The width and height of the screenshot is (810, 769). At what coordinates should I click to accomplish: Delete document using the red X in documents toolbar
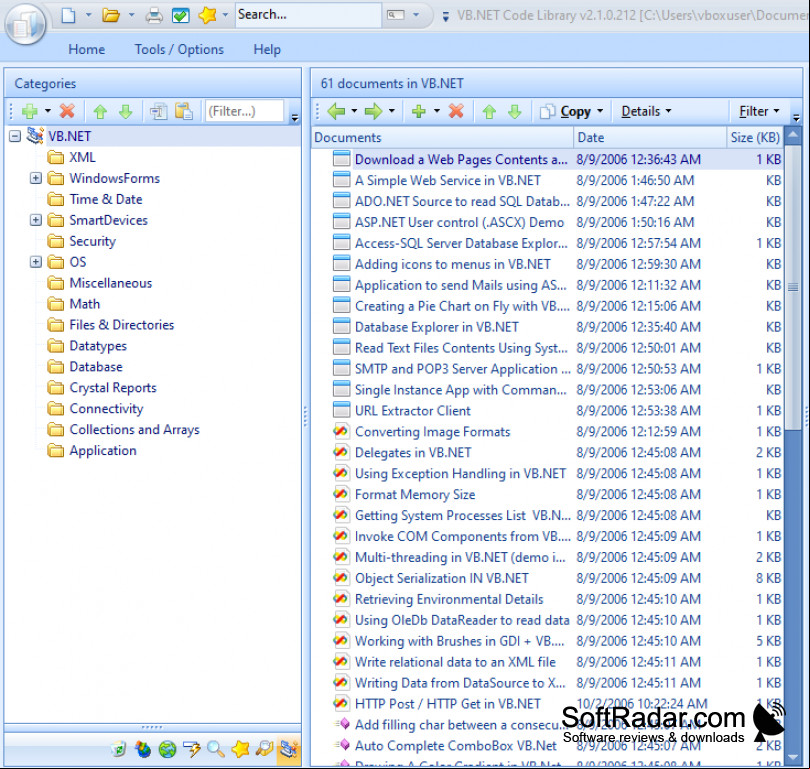(x=456, y=111)
